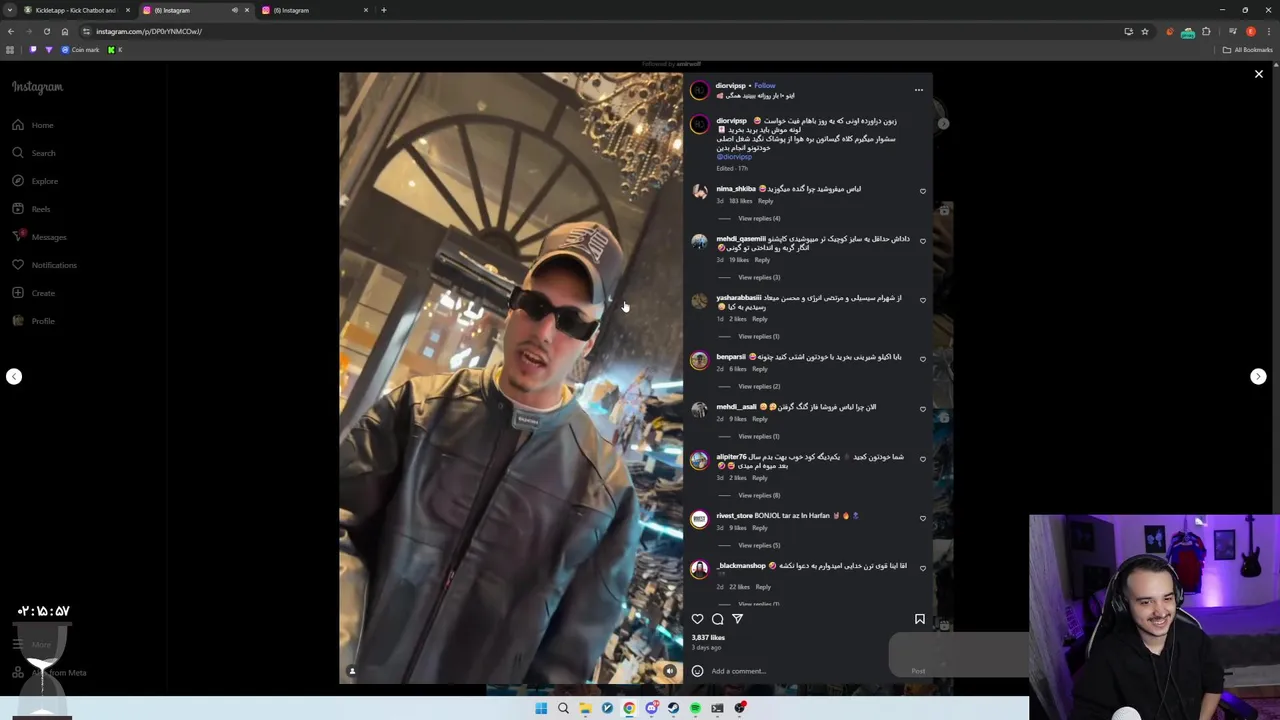Screen dimensions: 1280x720
Task: Switch to the last Instagram browser tab
Action: (x=314, y=10)
